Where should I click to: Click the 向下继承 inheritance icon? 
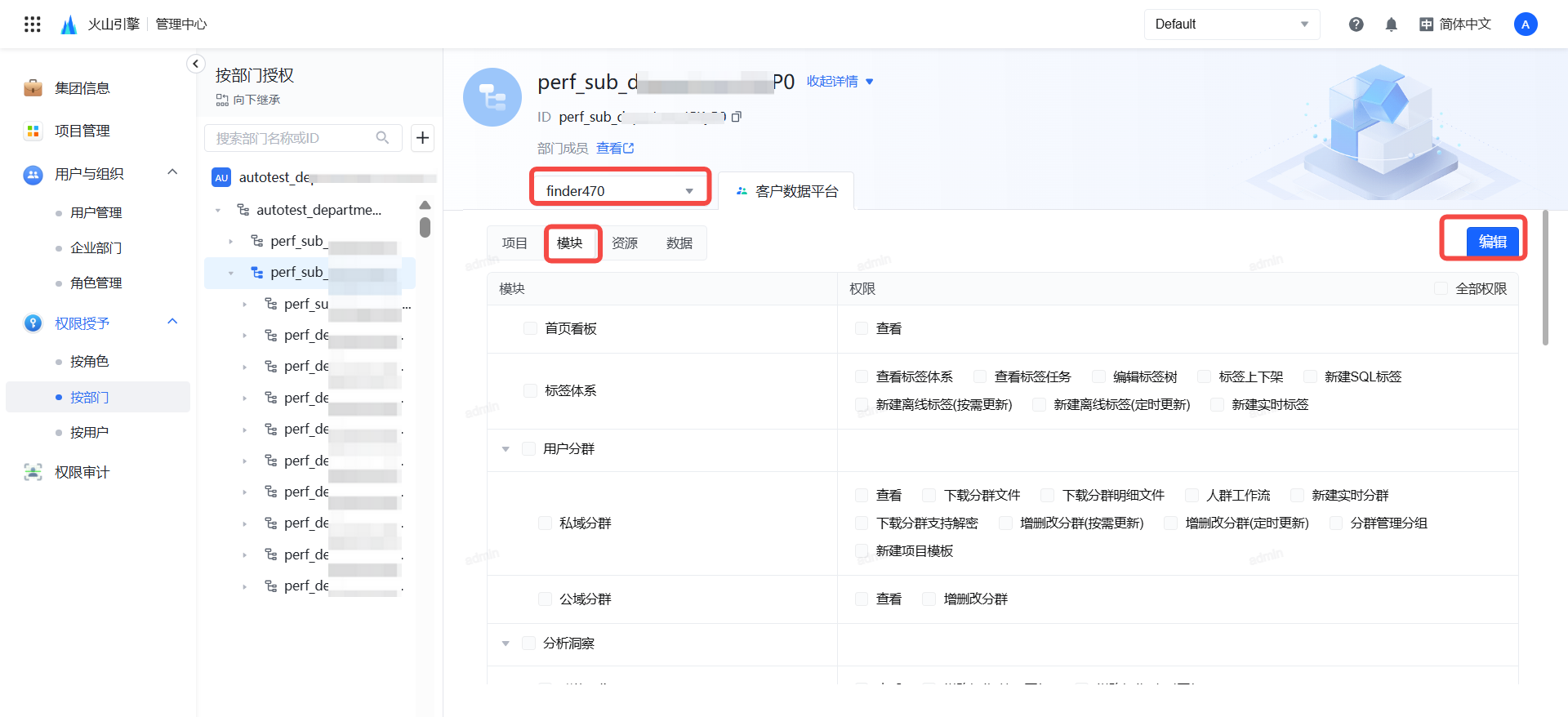pos(222,100)
